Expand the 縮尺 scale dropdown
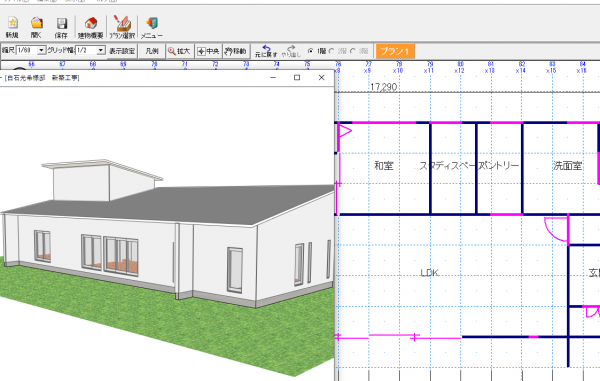Image resolution: width=600 pixels, height=381 pixels. tap(42, 50)
